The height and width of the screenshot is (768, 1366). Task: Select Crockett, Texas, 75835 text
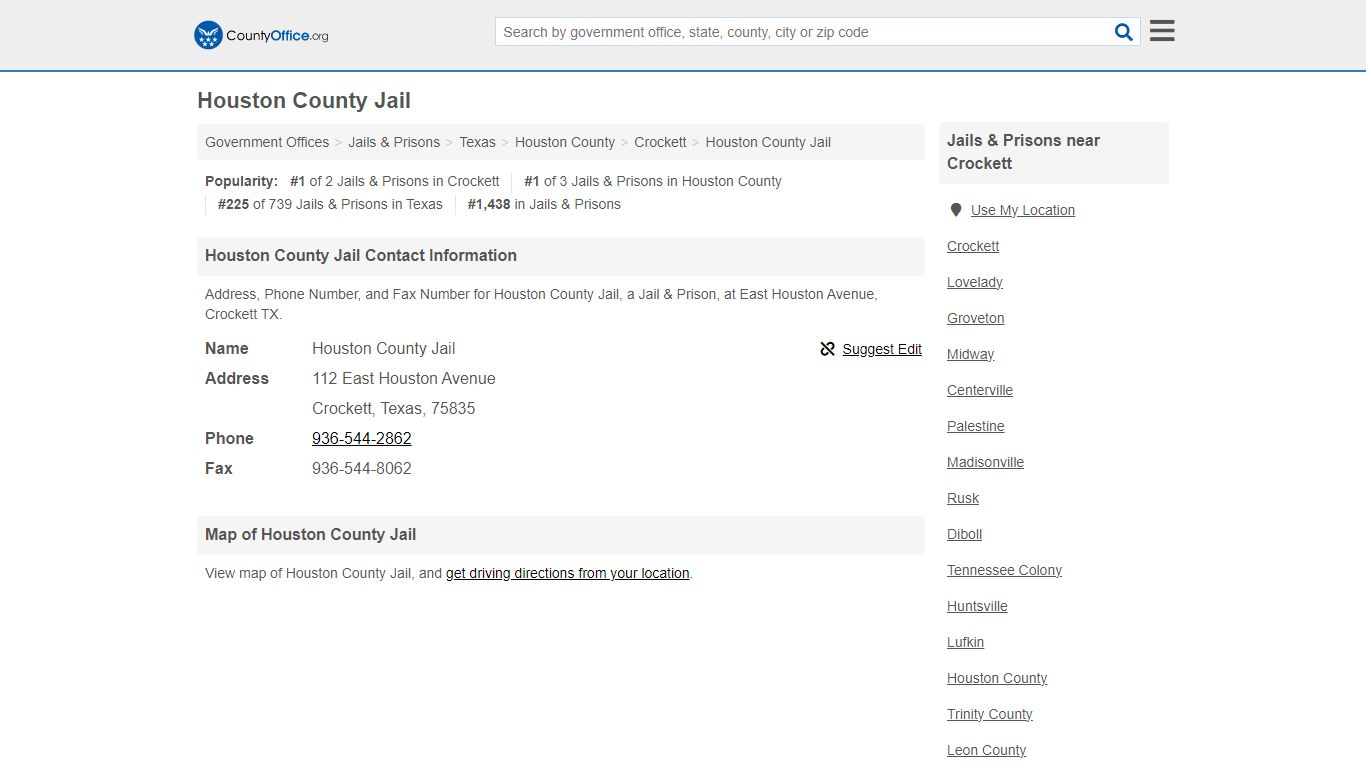[394, 408]
